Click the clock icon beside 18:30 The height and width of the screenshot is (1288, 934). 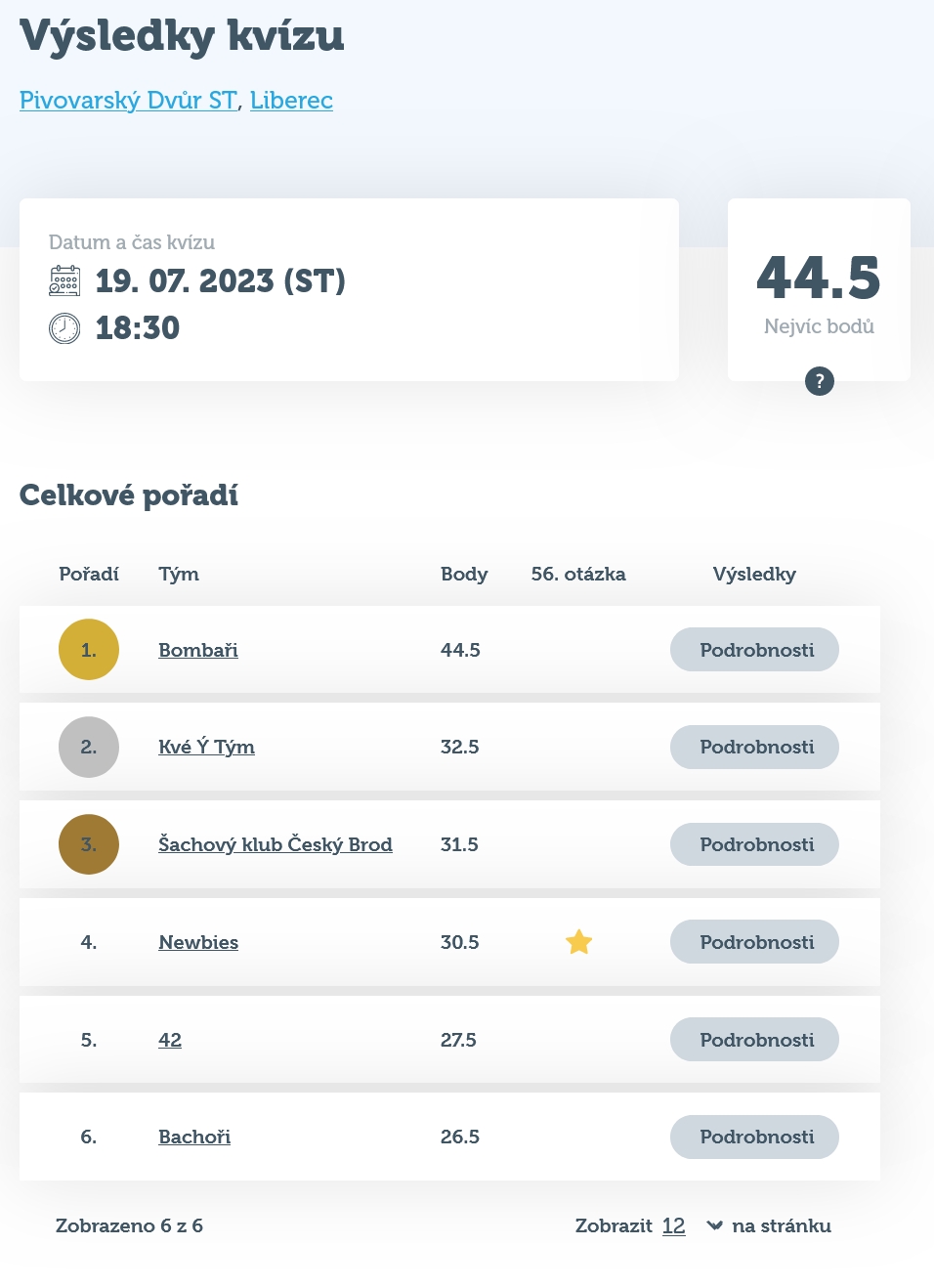(64, 328)
